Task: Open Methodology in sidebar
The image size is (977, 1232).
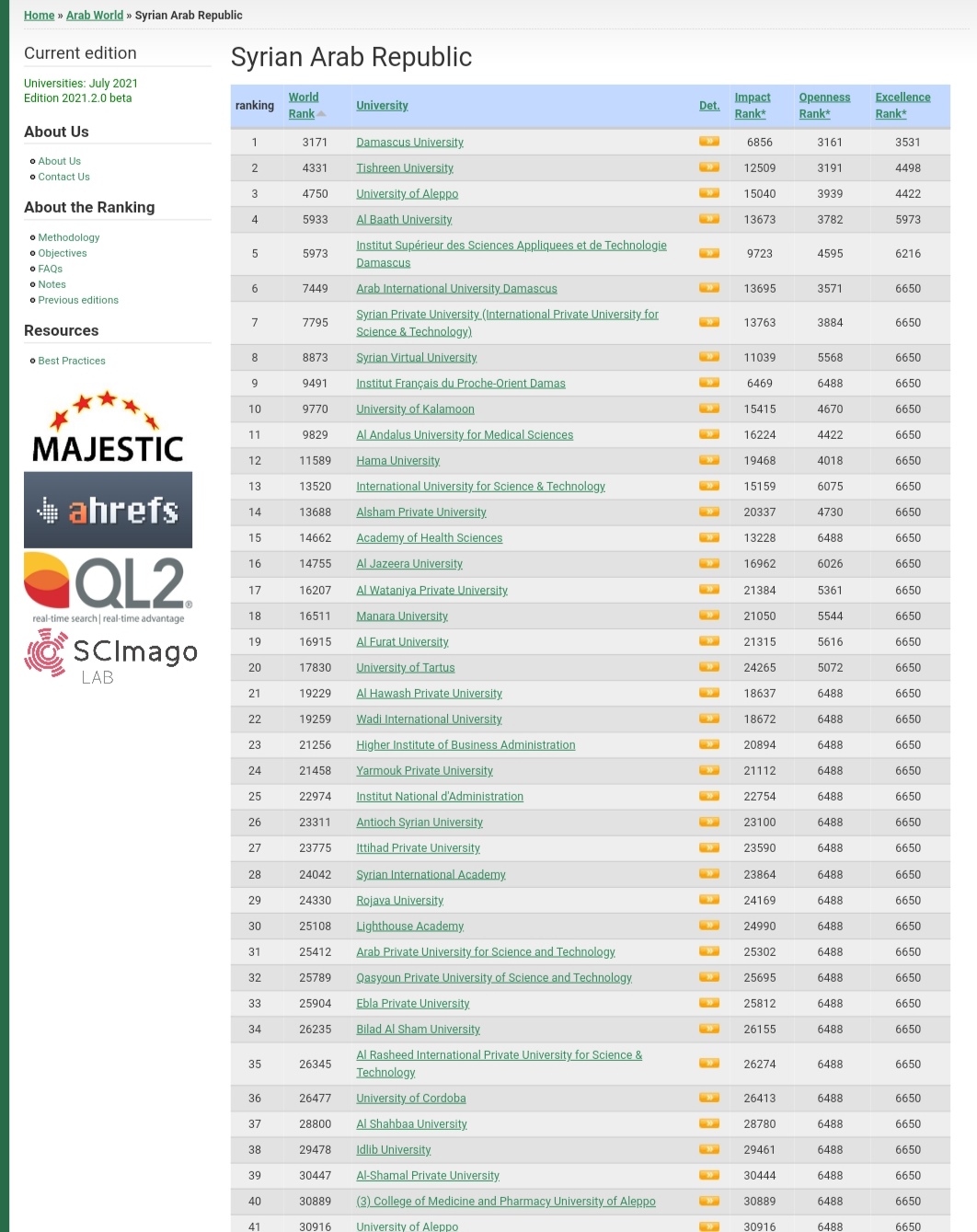Action: [x=69, y=237]
